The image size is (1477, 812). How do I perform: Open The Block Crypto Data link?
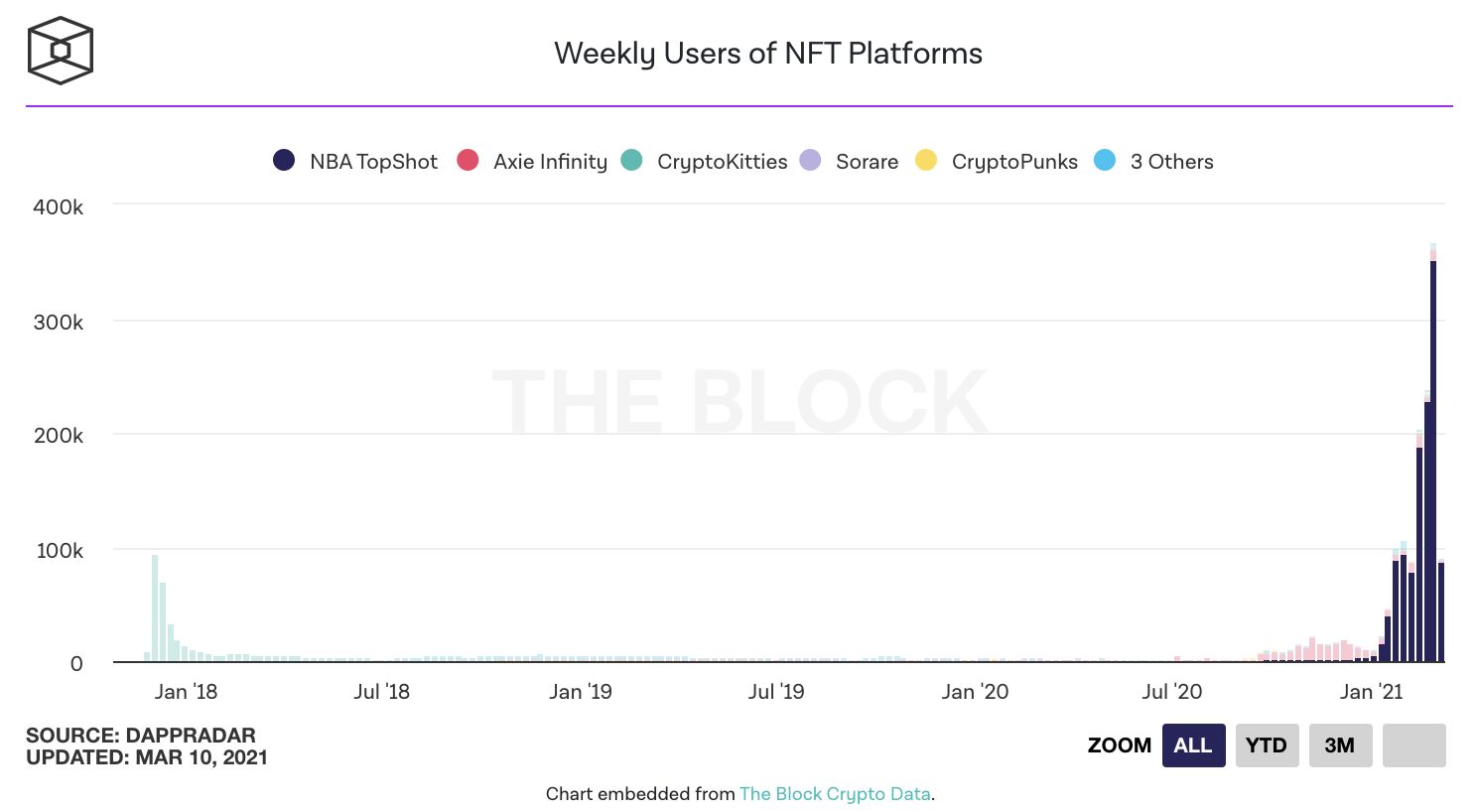point(835,794)
